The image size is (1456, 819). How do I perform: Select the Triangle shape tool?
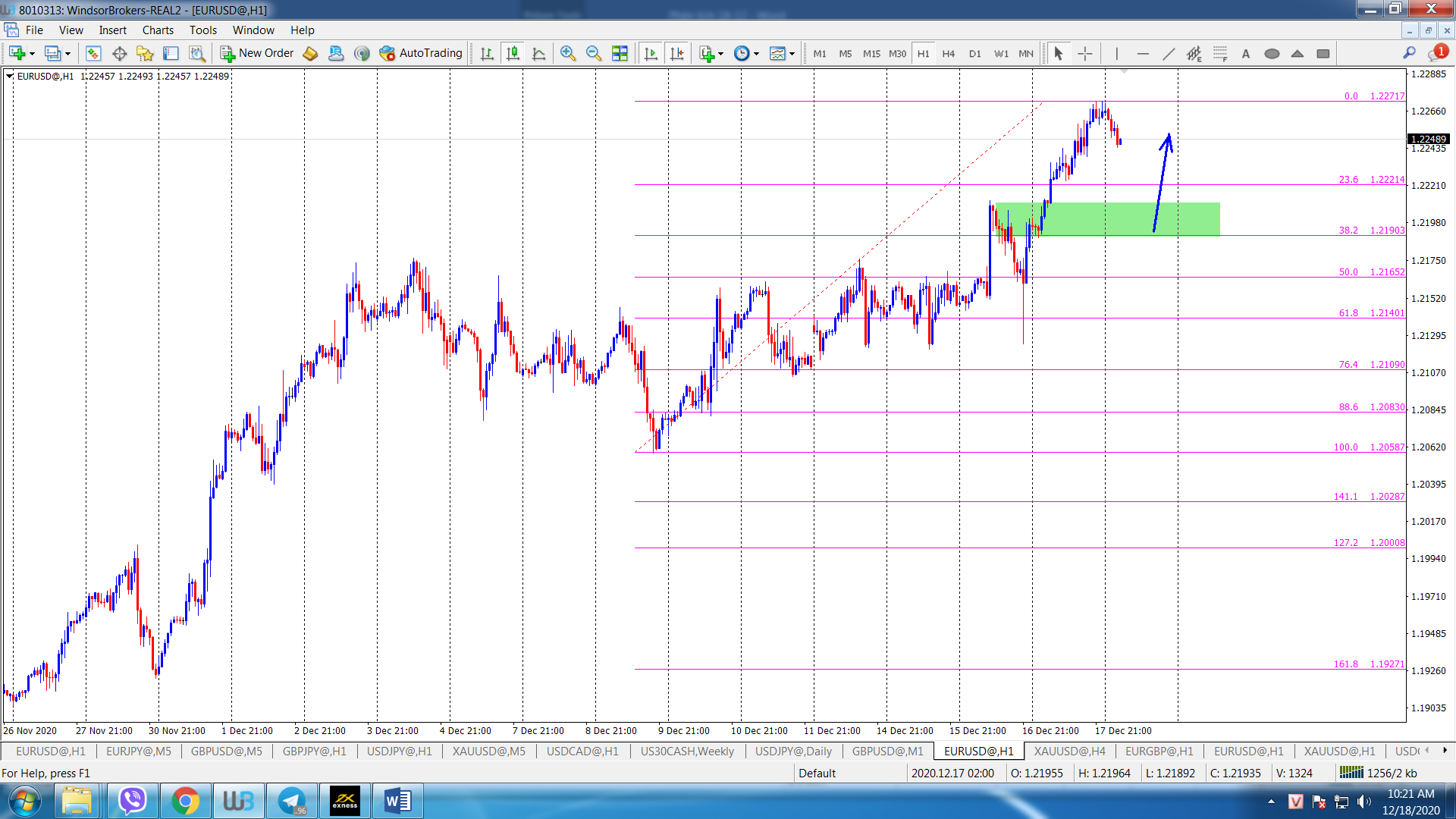click(1298, 53)
